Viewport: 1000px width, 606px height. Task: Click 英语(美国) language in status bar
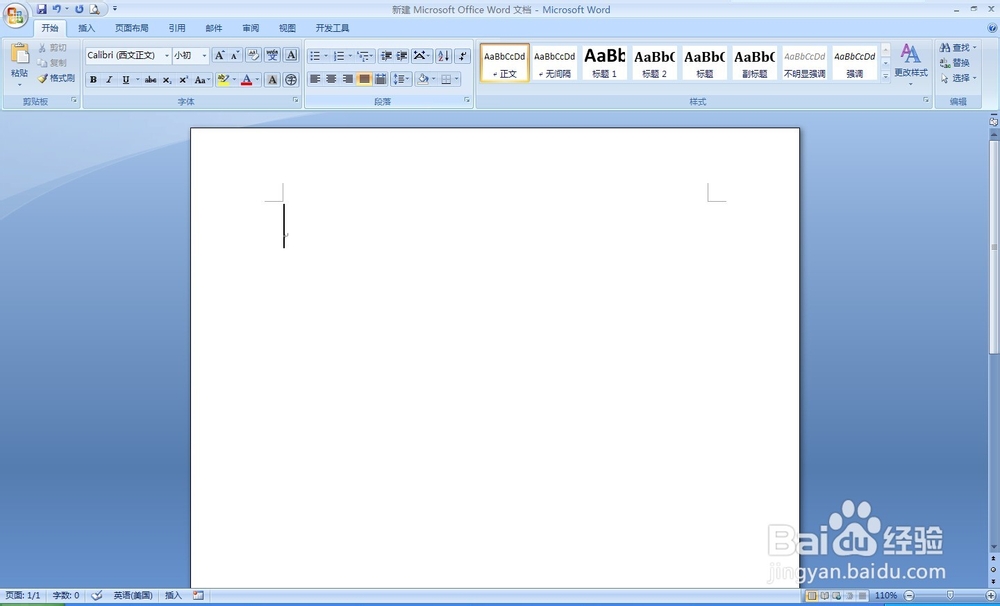pyautogui.click(x=133, y=595)
